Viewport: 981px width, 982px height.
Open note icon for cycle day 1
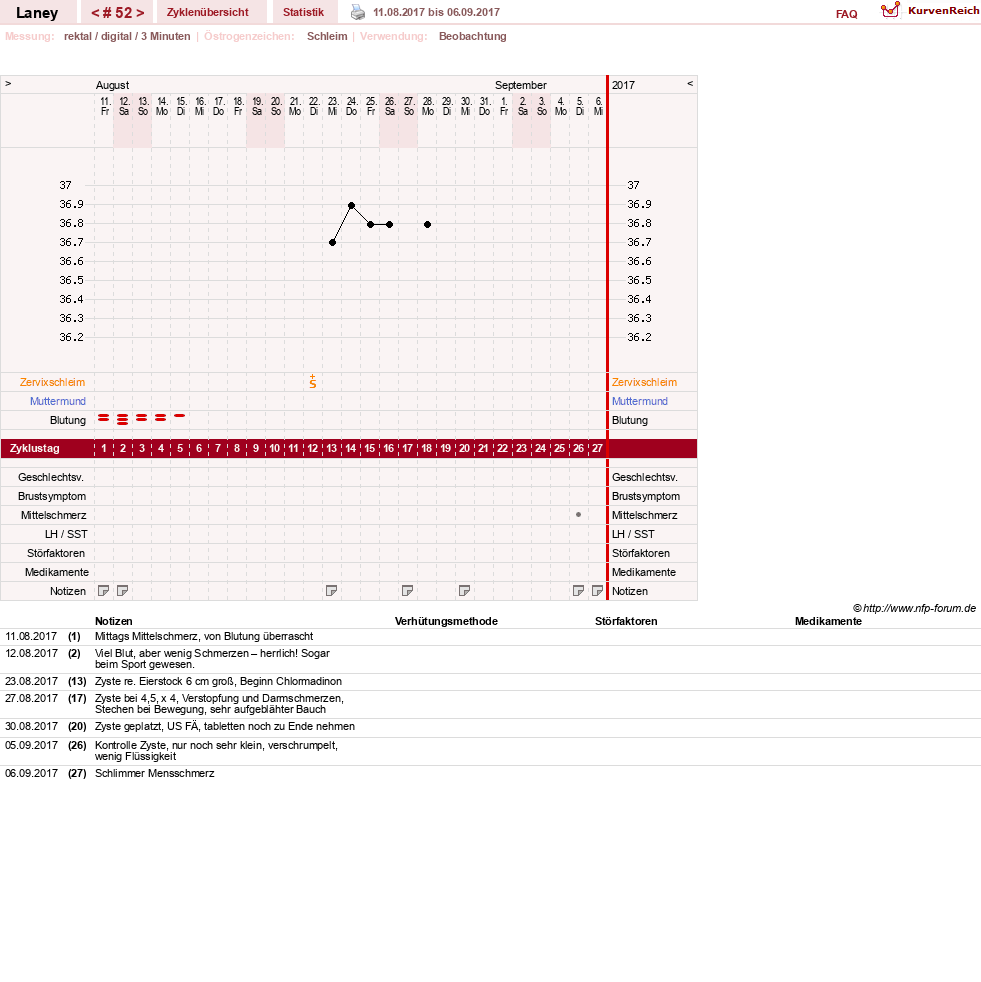click(104, 591)
